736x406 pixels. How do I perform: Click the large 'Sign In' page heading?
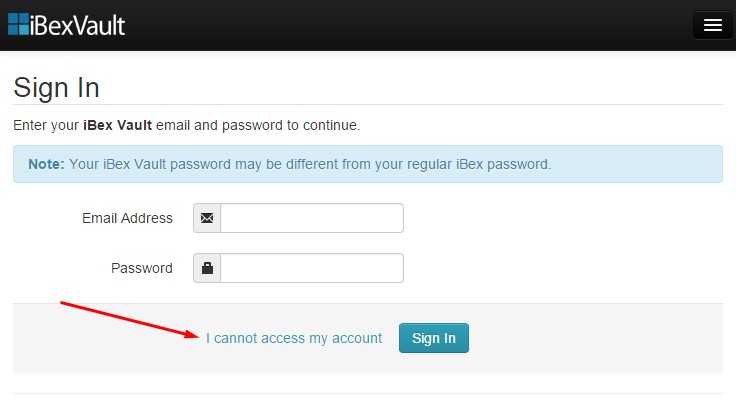pyautogui.click(x=56, y=88)
